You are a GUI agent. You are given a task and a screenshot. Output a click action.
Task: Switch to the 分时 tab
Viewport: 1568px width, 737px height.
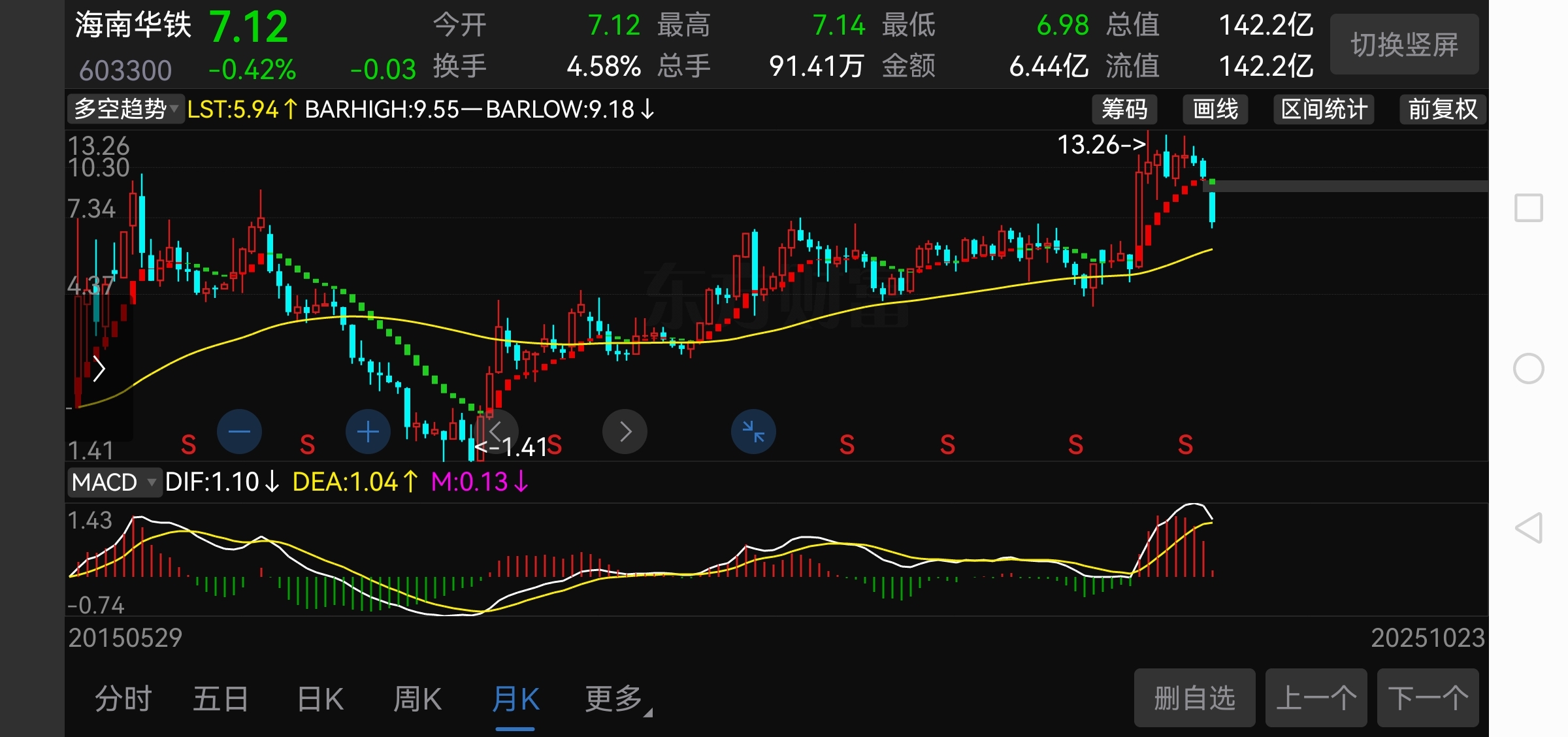coord(123,699)
